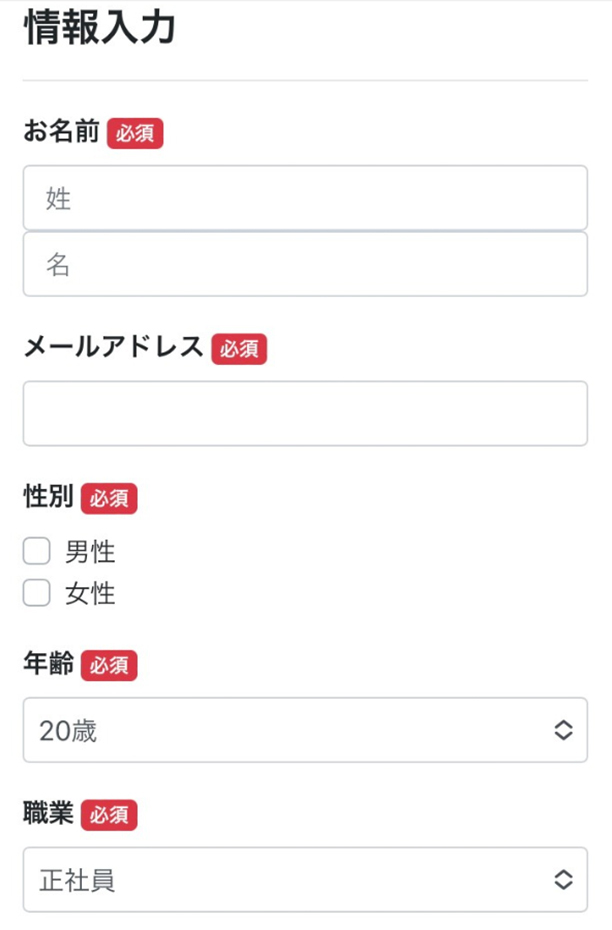Click the 性別 field label

pyautogui.click(x=48, y=498)
